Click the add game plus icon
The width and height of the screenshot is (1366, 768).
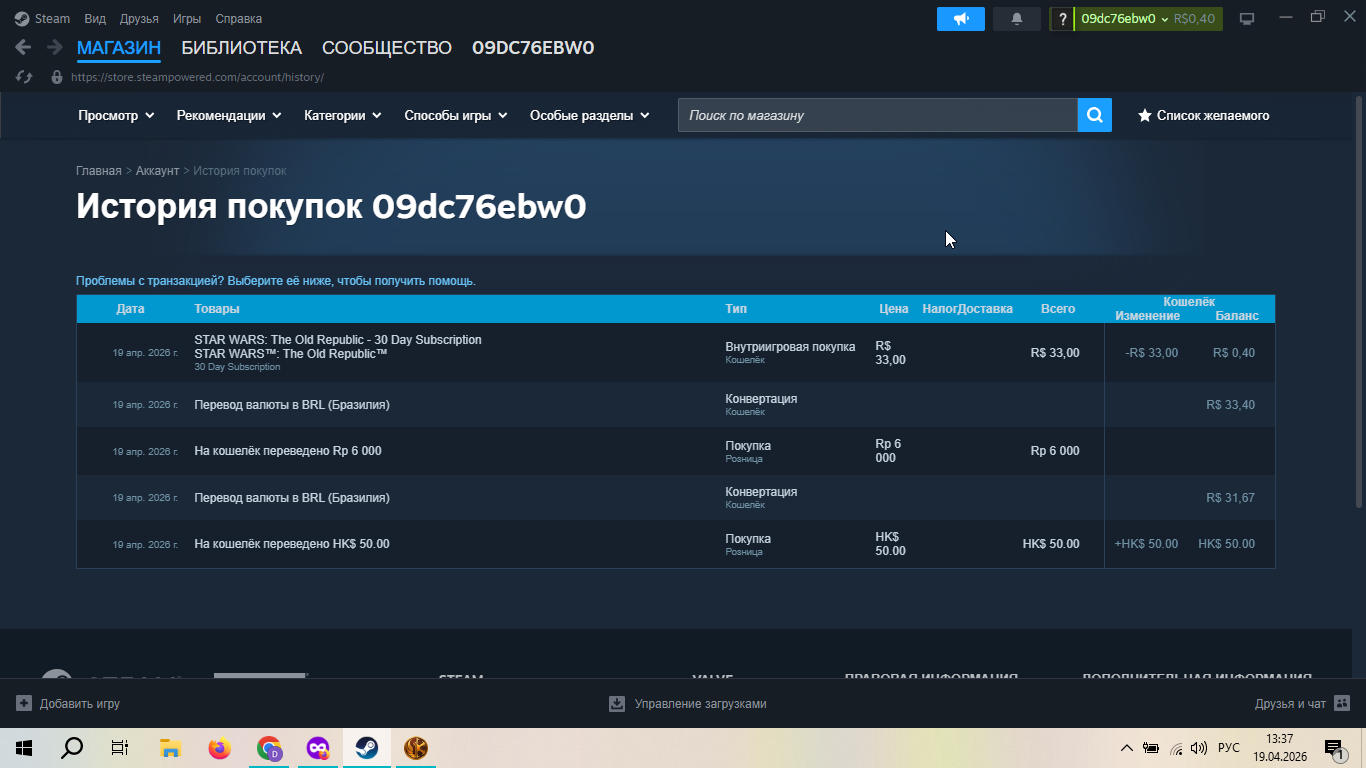pos(24,703)
